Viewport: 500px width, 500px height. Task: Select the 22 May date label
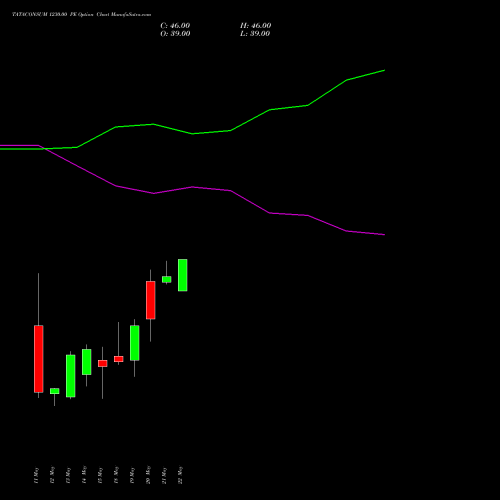pos(180,475)
